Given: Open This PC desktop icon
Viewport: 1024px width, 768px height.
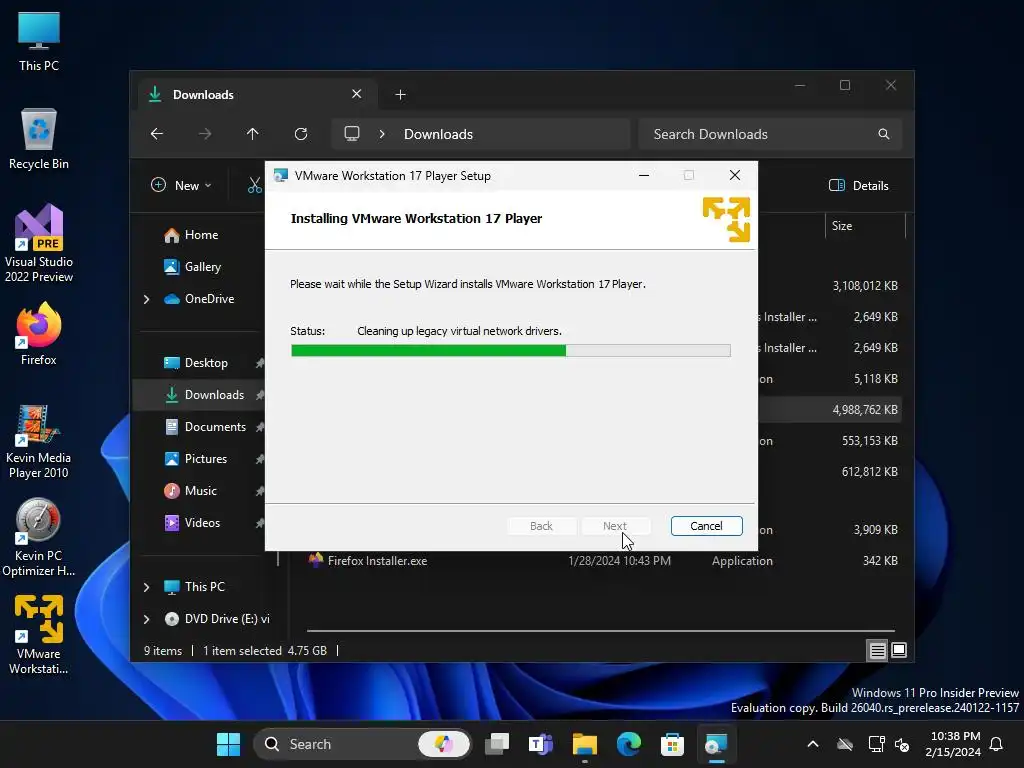Looking at the screenshot, I should coord(39,41).
